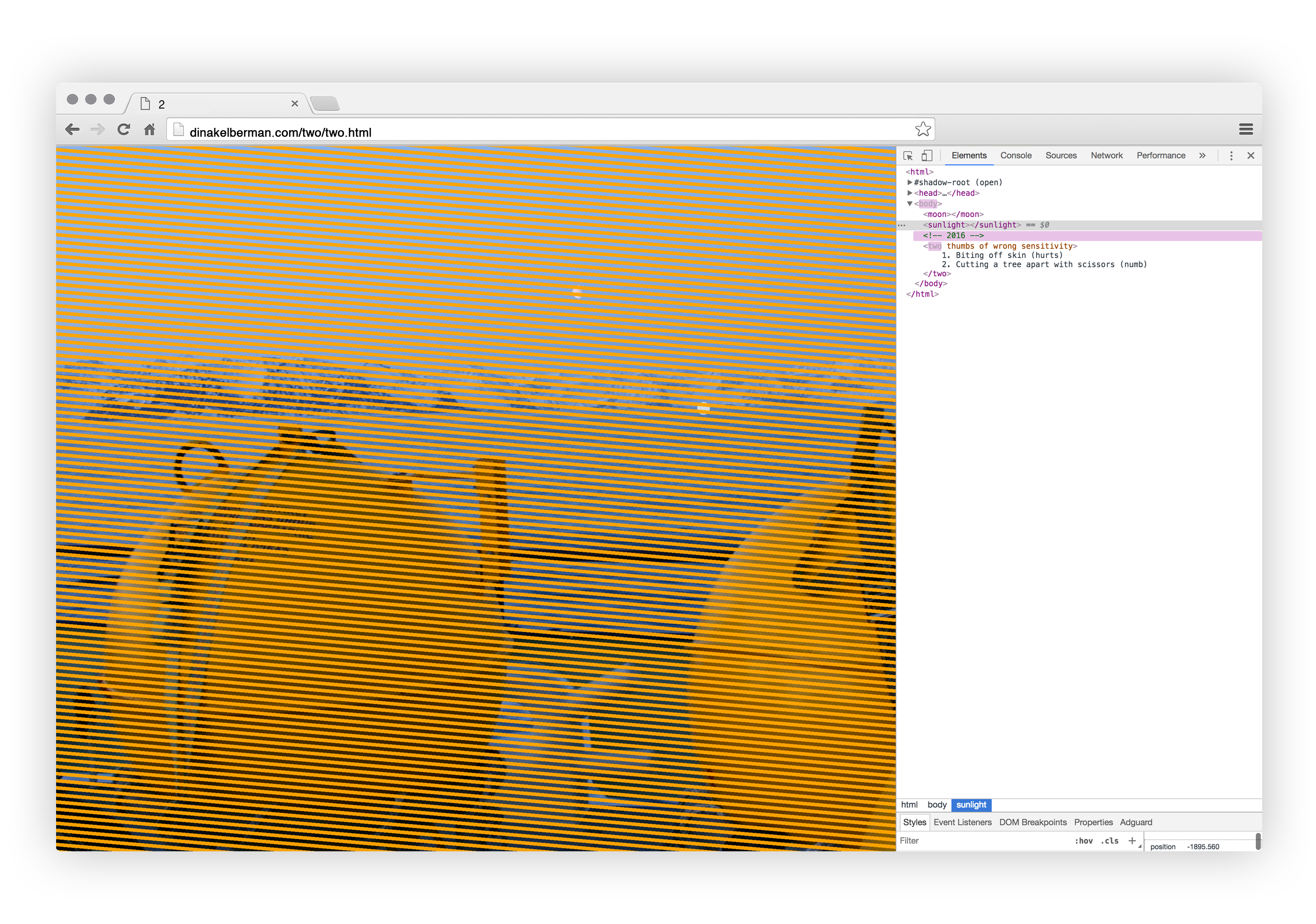Open DevTools three-dot customize menu
This screenshot has height=924, width=1316.
(x=1230, y=156)
